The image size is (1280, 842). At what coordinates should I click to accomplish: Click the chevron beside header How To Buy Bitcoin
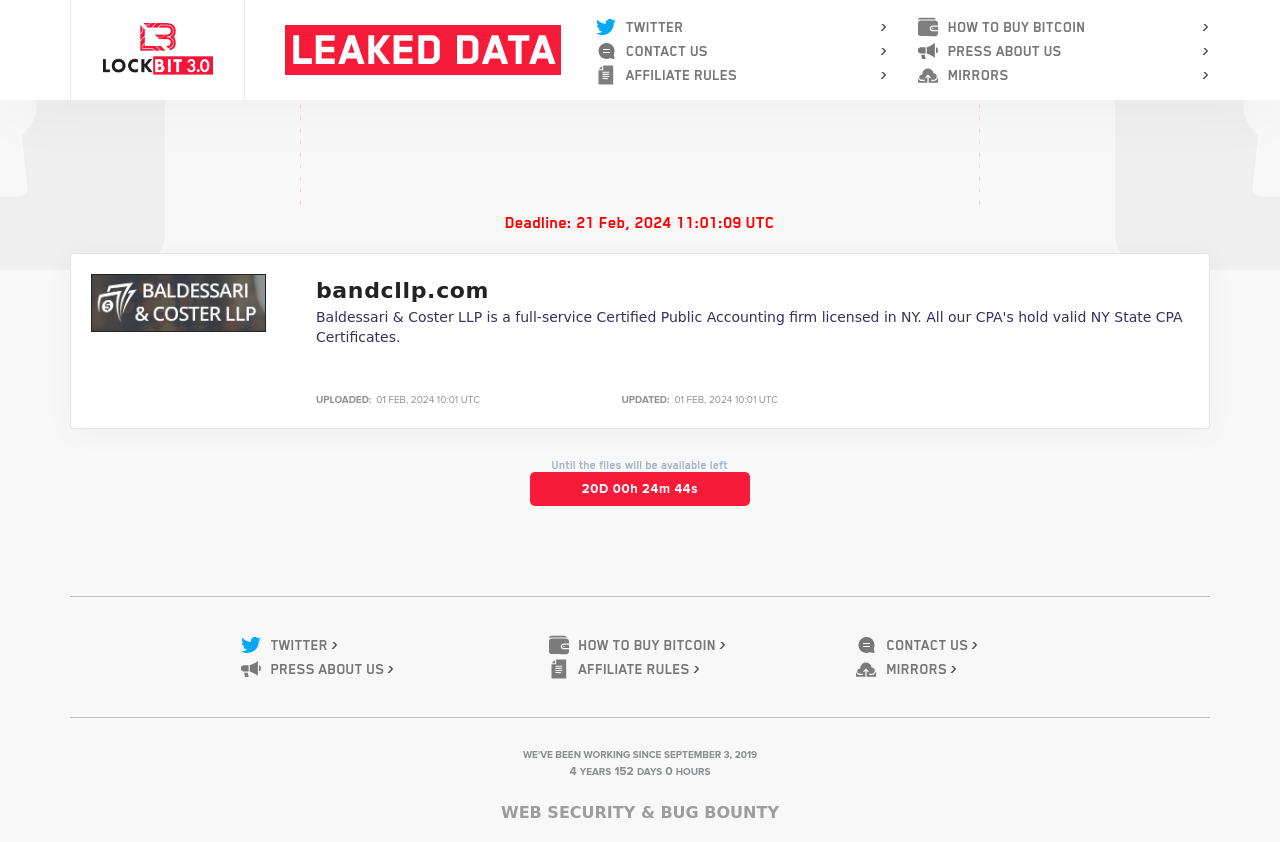pos(1205,27)
